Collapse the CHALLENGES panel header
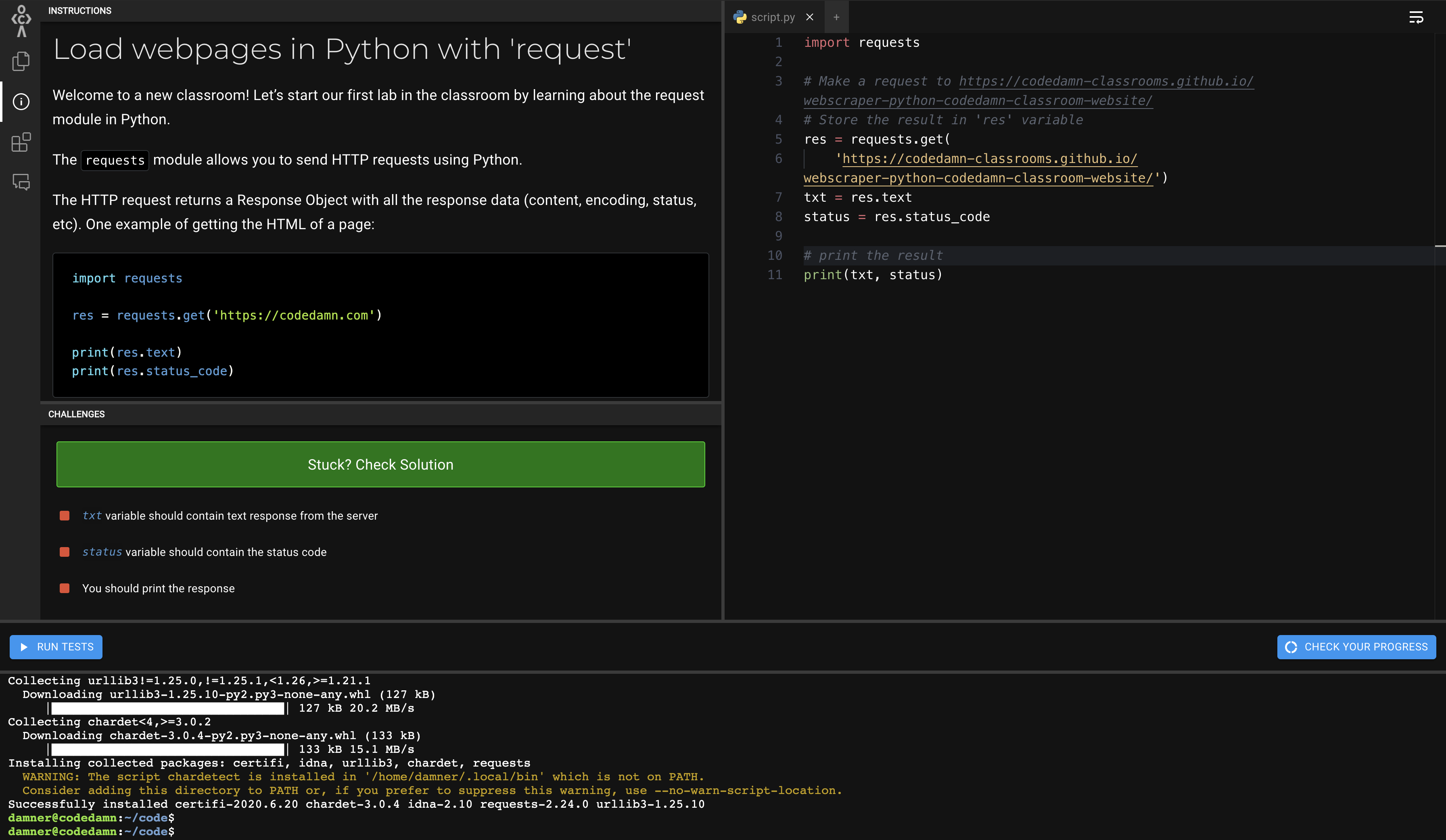Viewport: 1446px width, 840px height. [76, 414]
